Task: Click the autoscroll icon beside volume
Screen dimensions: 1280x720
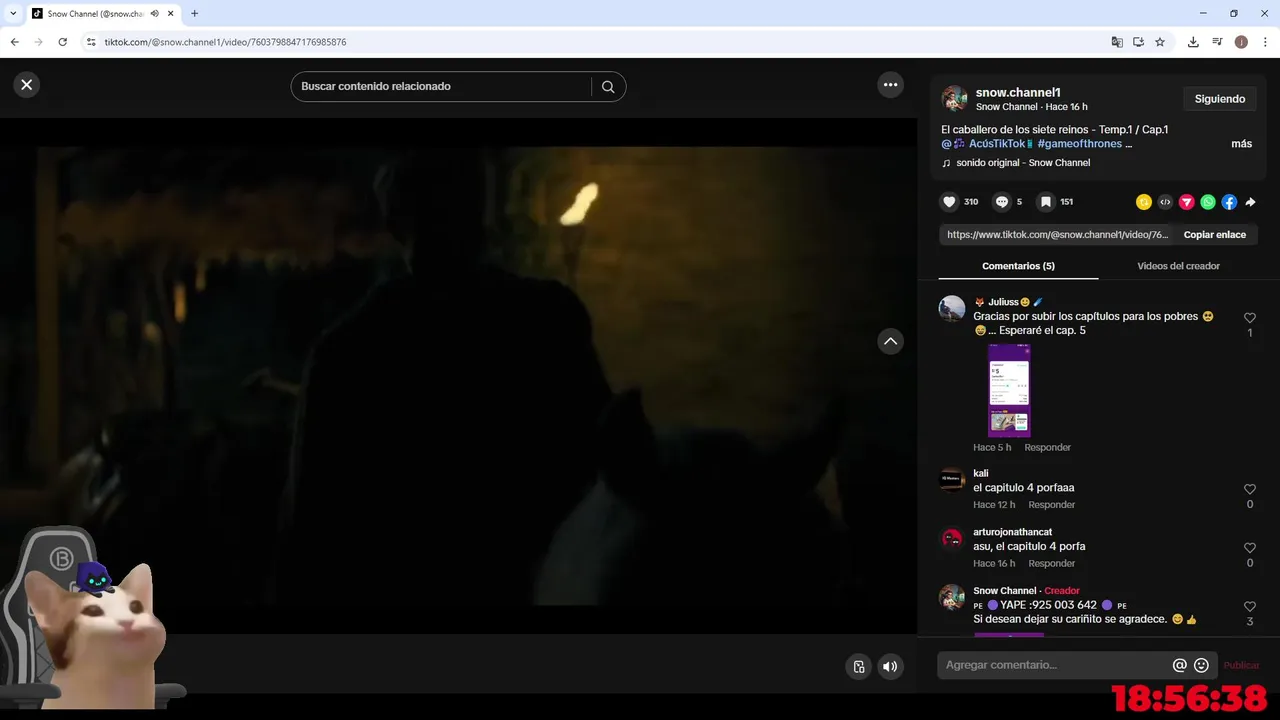Action: point(858,667)
